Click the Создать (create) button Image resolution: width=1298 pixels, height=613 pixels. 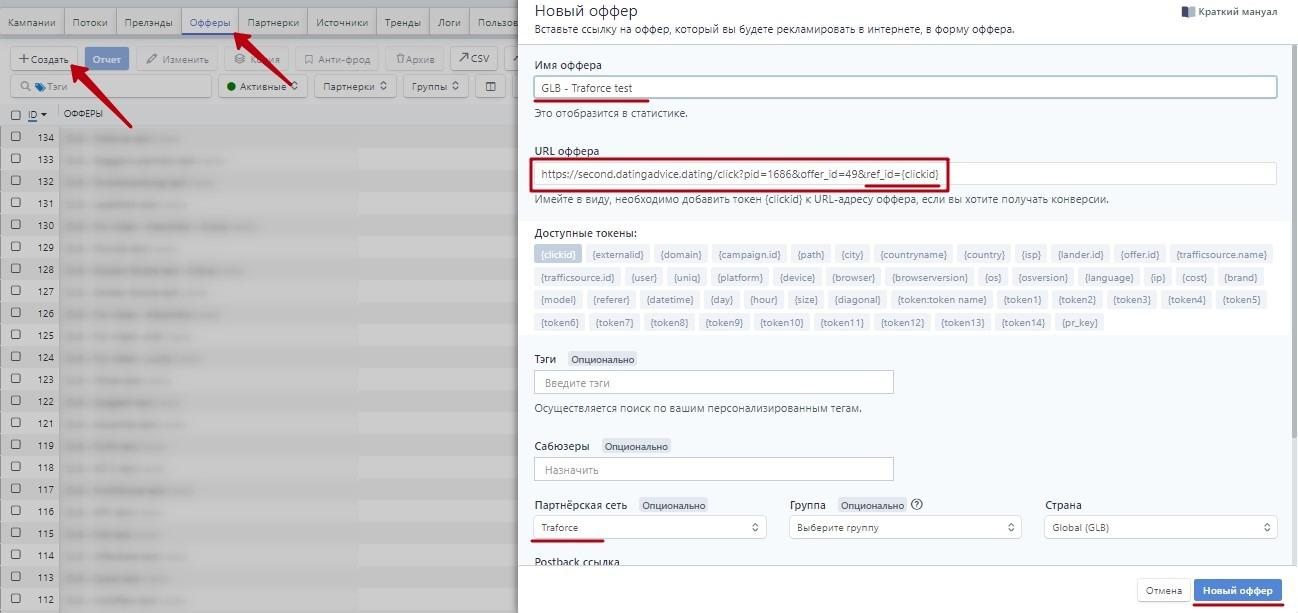[x=44, y=59]
